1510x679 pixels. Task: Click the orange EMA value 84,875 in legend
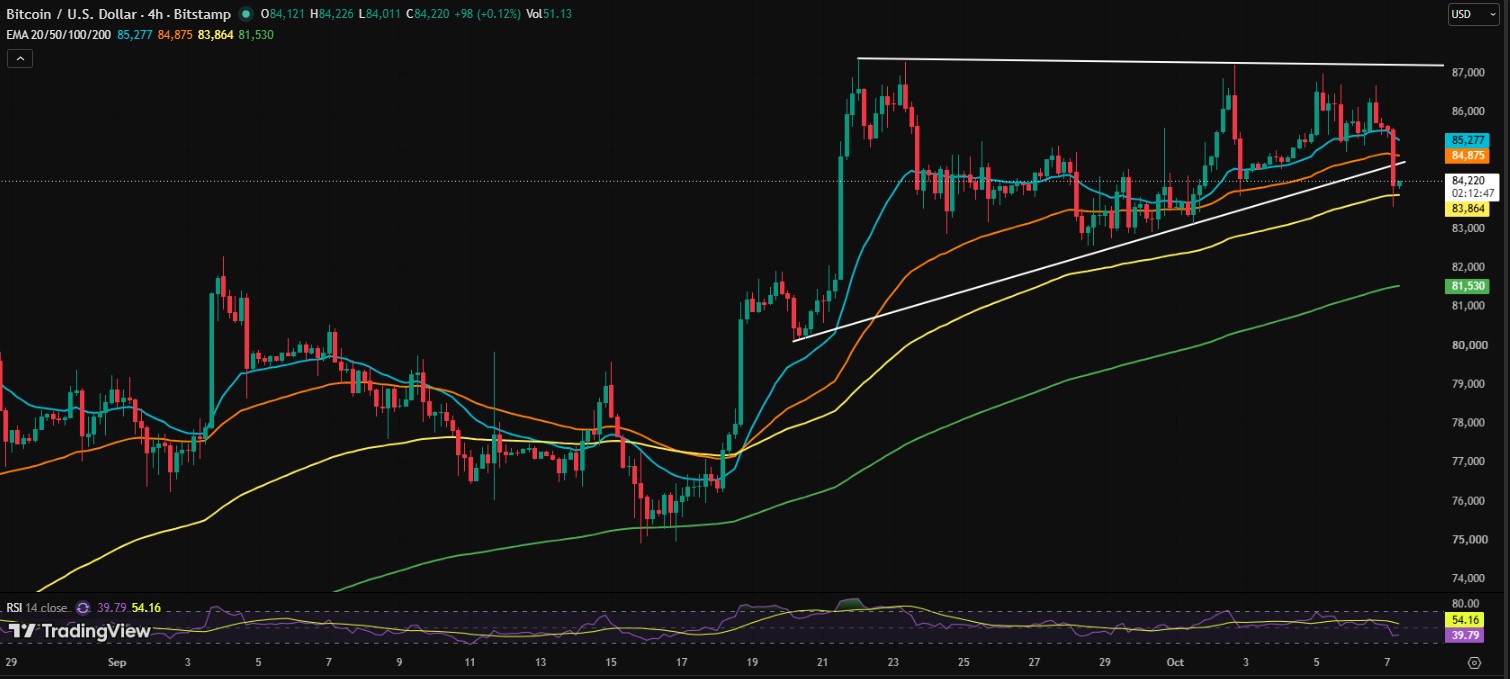point(176,35)
